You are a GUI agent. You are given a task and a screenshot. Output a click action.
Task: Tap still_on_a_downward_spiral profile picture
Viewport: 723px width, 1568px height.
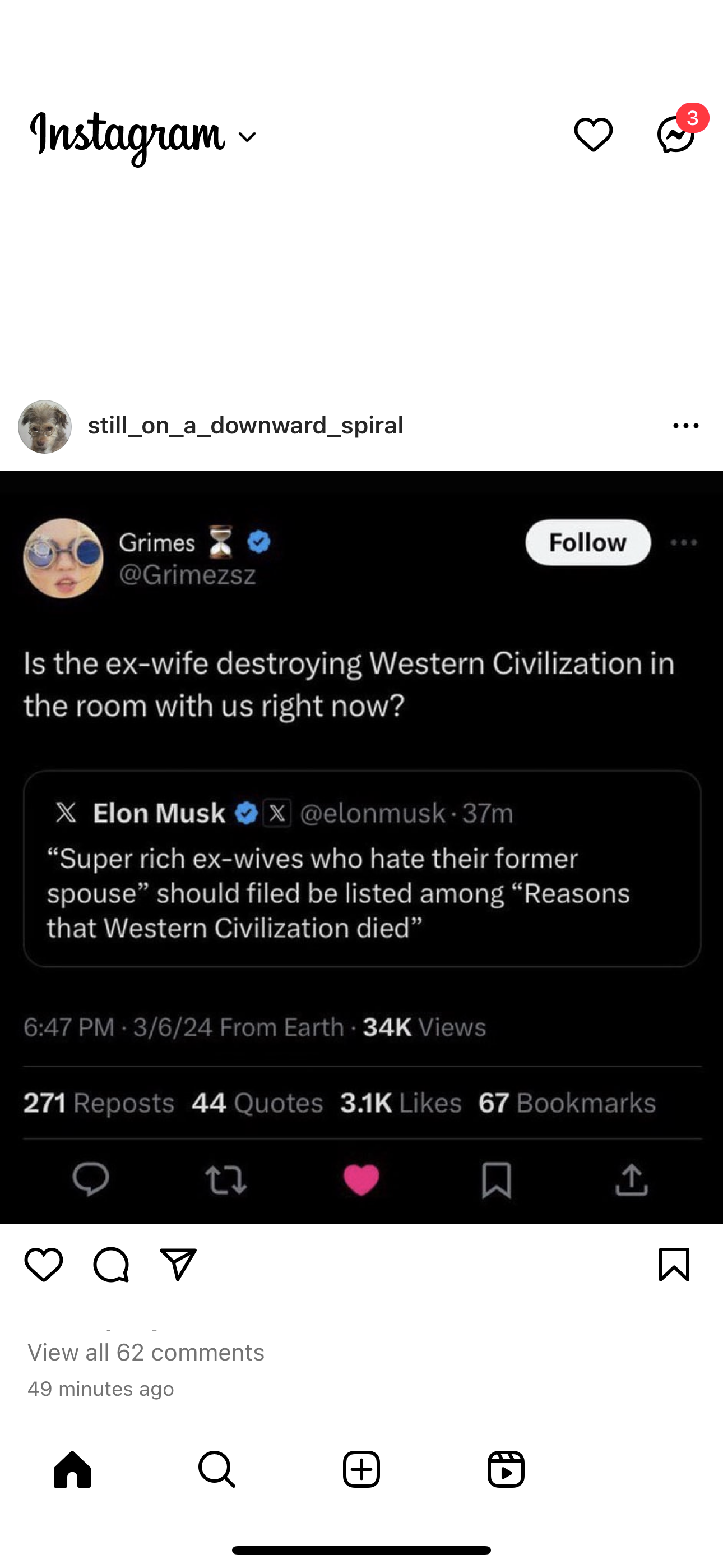pyautogui.click(x=45, y=426)
